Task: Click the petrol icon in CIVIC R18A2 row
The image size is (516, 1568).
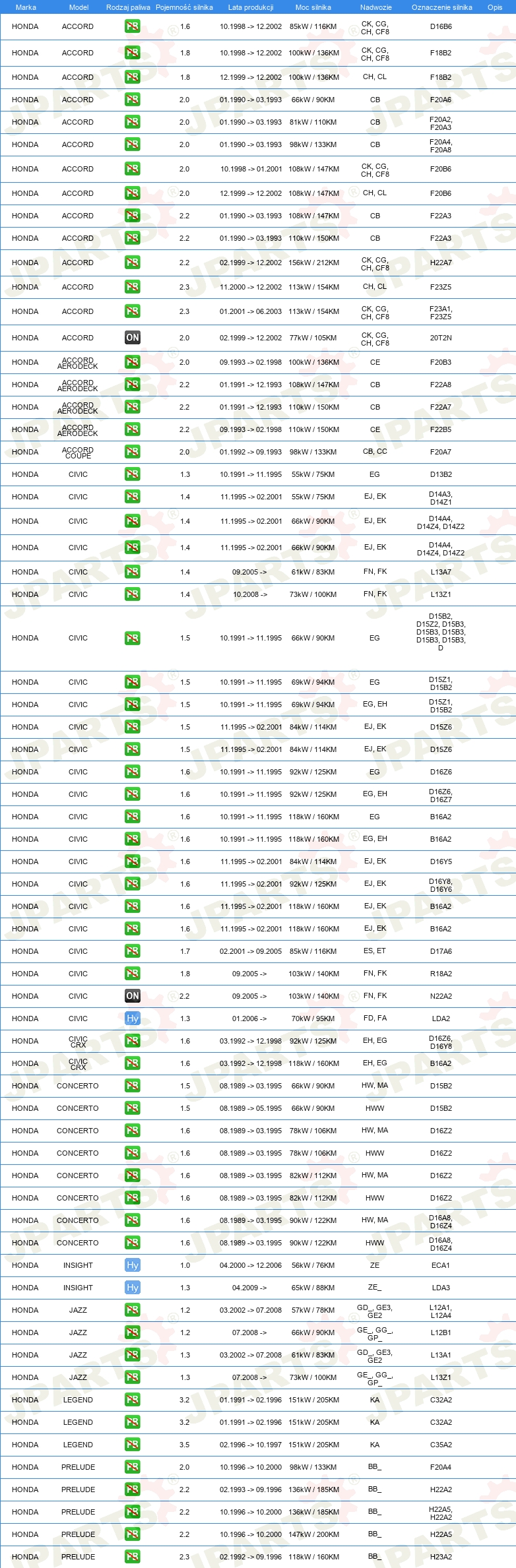Action: pos(133,974)
